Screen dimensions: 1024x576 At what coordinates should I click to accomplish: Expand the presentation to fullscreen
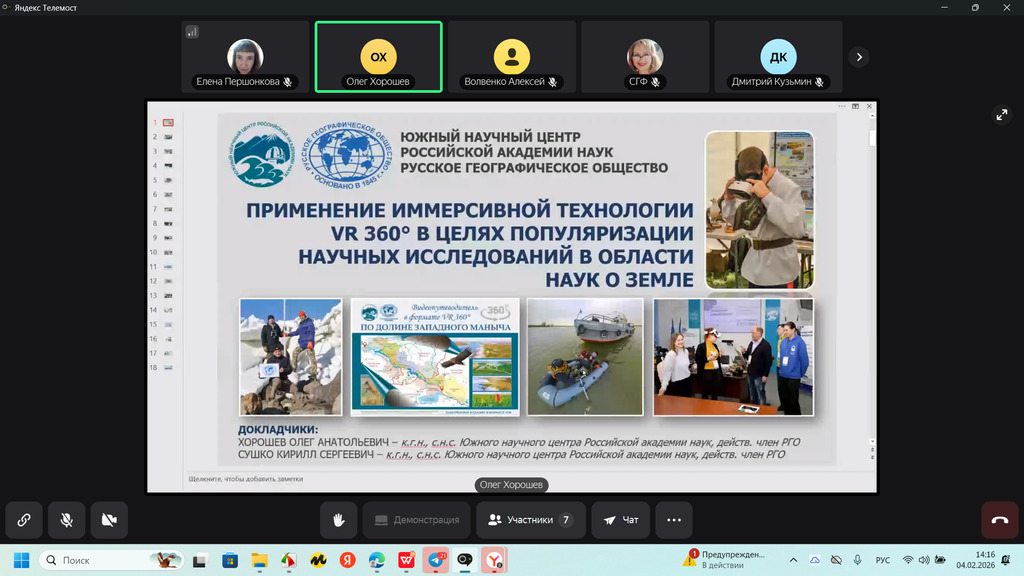point(1002,115)
